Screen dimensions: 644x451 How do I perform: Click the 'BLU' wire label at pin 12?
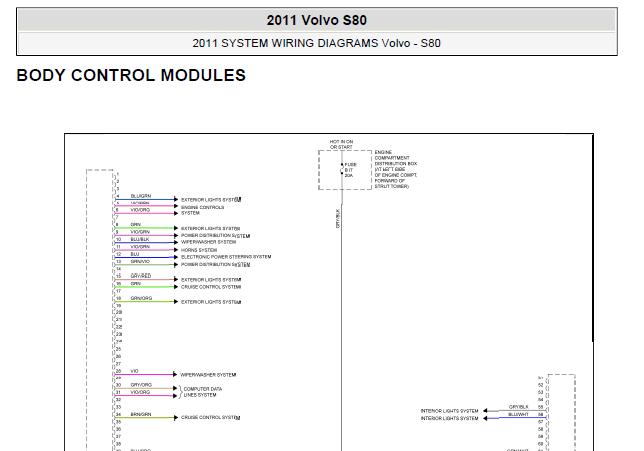(135, 254)
